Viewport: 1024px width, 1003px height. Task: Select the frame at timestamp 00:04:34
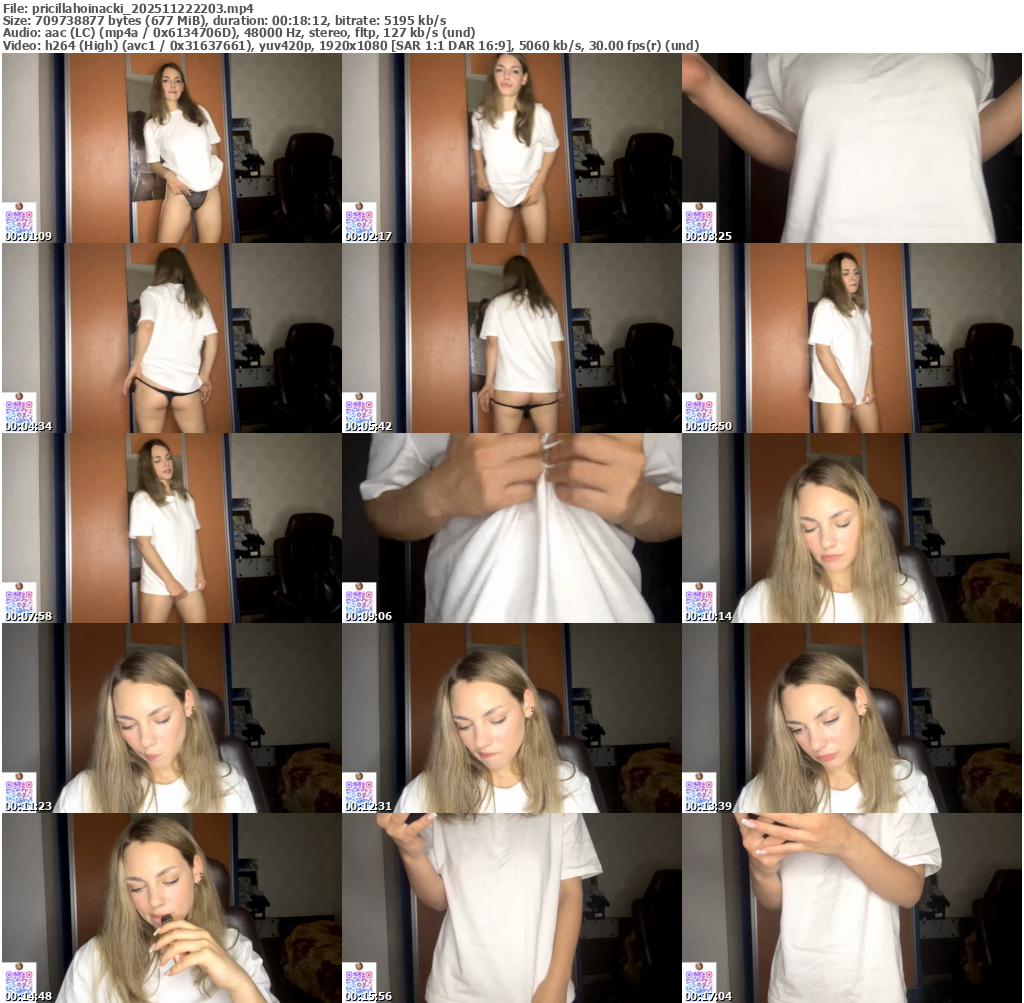pyautogui.click(x=171, y=338)
